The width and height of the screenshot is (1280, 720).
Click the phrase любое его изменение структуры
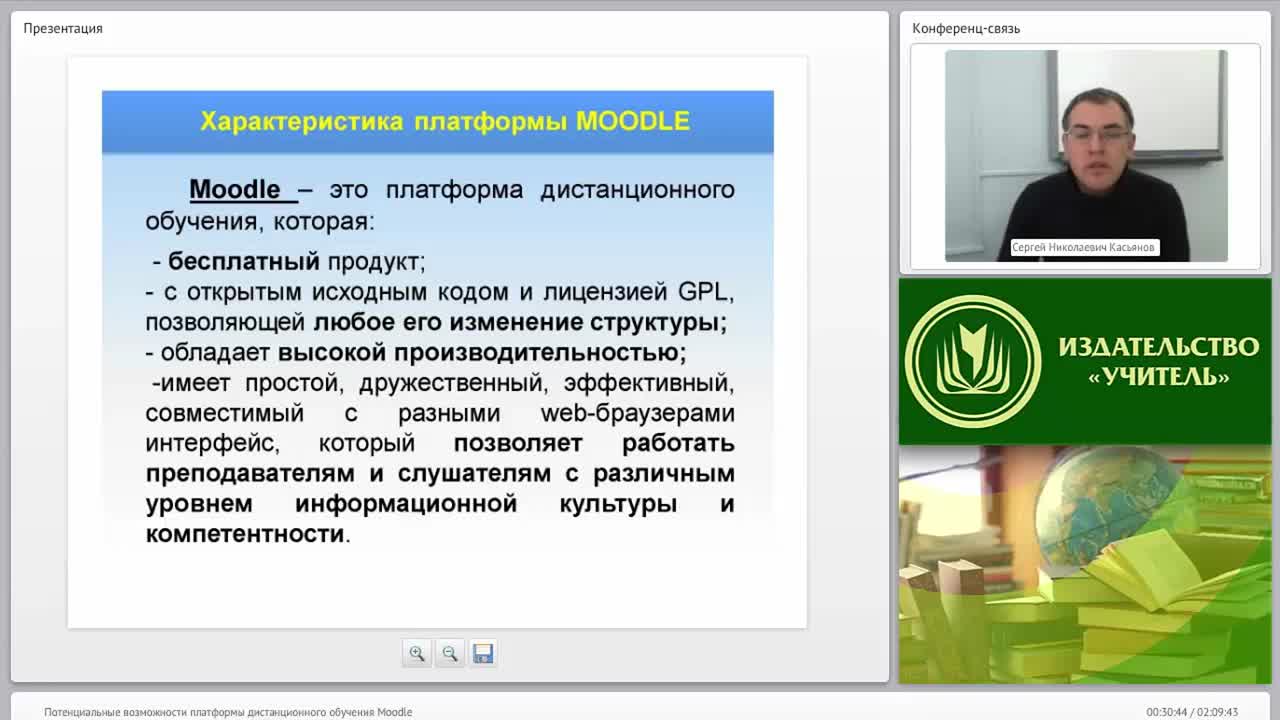[518, 322]
